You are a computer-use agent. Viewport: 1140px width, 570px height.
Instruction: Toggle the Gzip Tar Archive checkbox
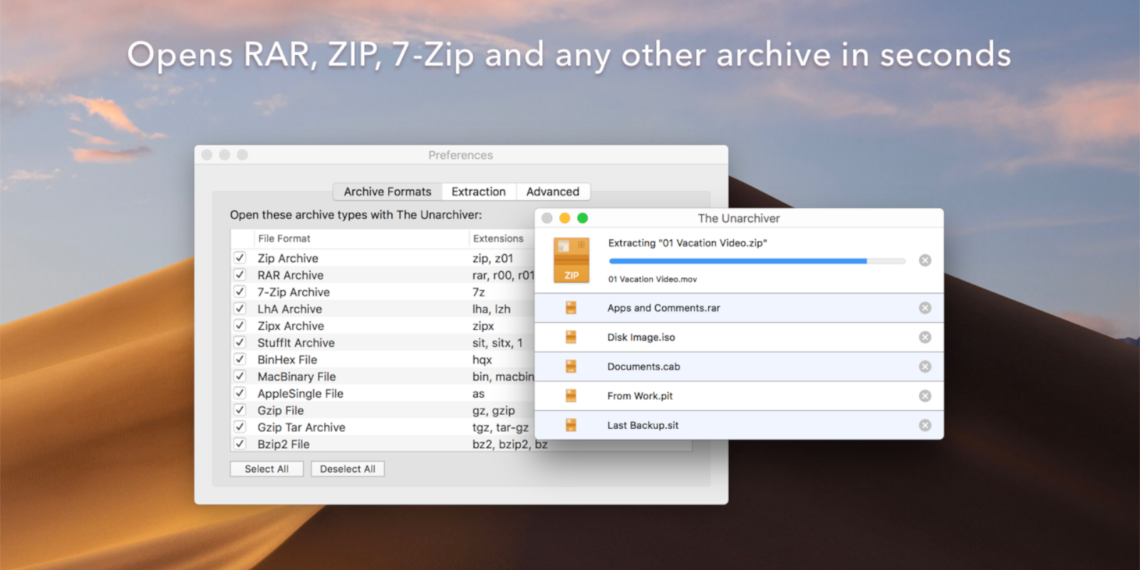point(240,427)
